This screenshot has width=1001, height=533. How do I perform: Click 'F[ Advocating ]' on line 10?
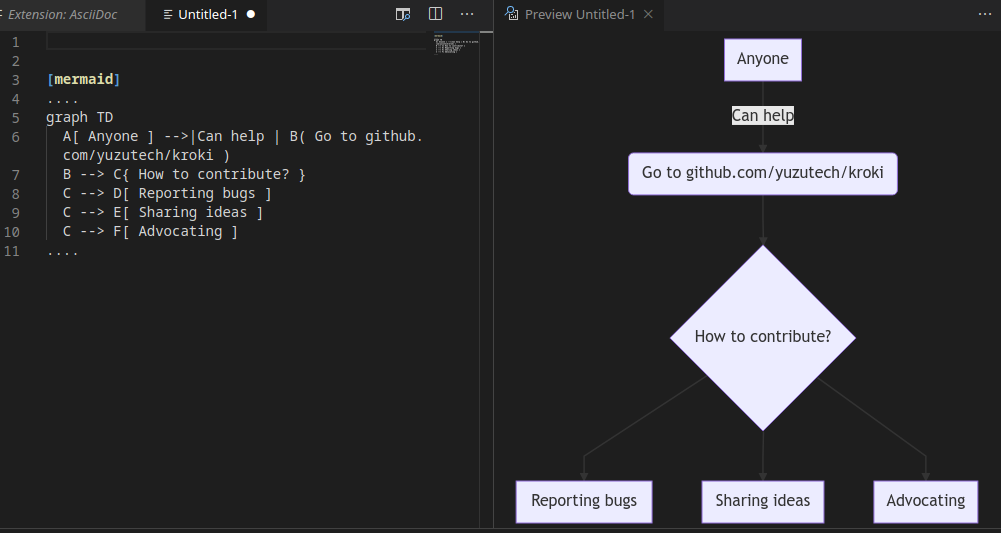[176, 231]
